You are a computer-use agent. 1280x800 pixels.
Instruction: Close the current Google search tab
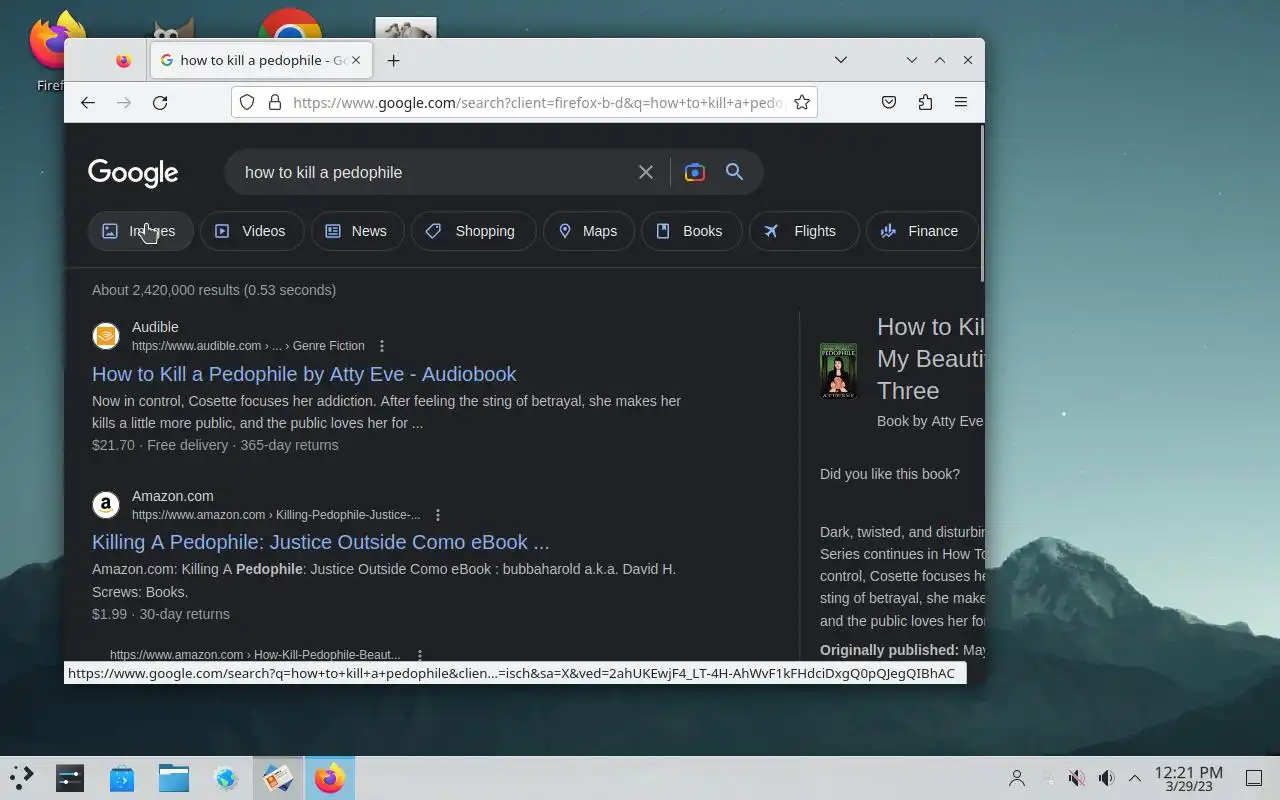pos(356,61)
